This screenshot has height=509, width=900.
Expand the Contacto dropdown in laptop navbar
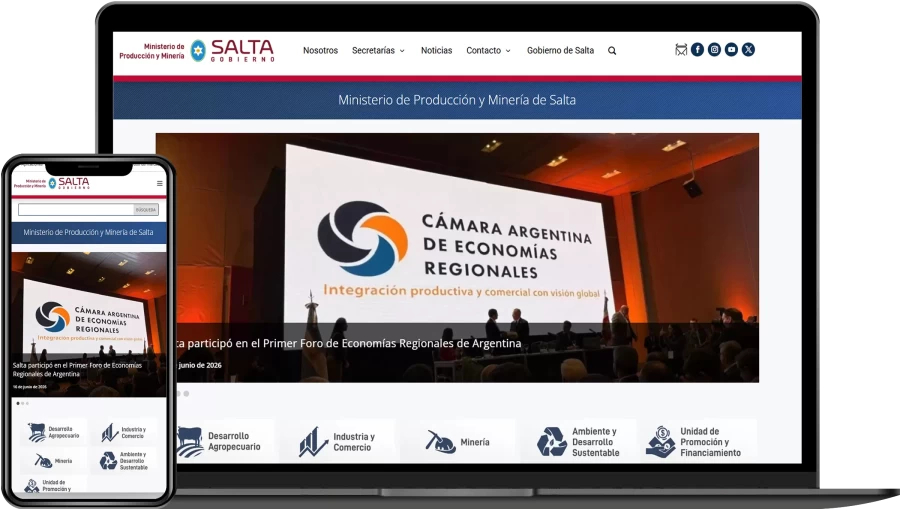[x=488, y=50]
